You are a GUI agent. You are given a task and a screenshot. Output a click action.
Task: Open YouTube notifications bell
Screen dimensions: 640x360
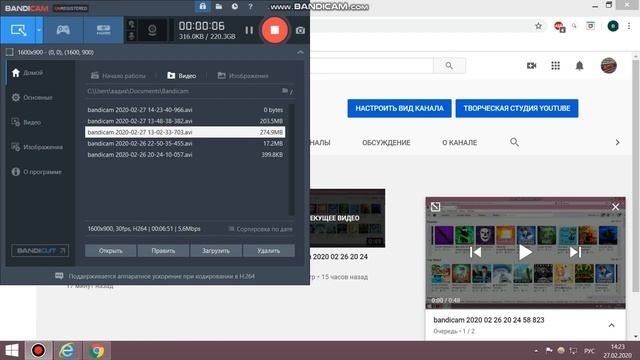point(579,66)
